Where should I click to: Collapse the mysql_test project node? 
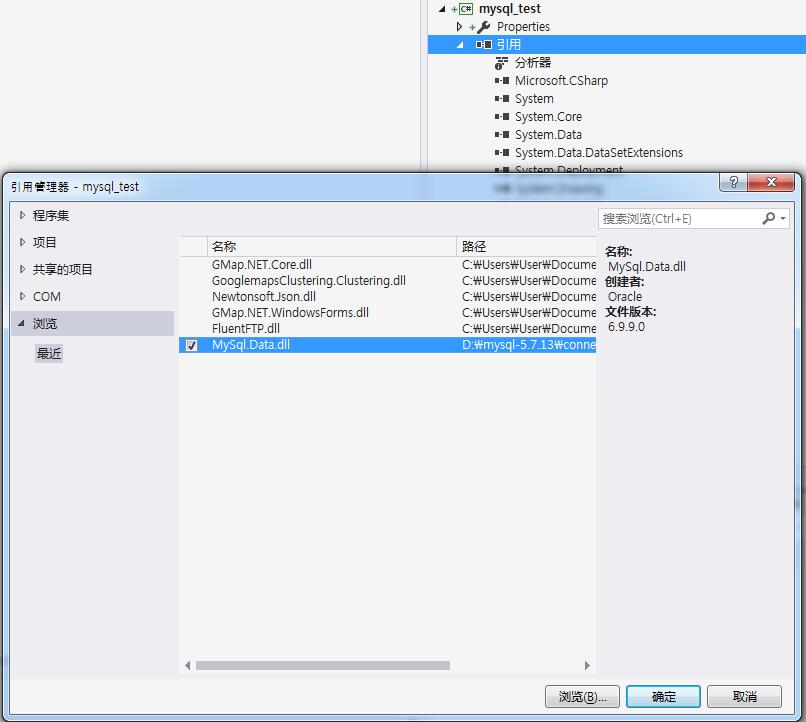pyautogui.click(x=442, y=9)
